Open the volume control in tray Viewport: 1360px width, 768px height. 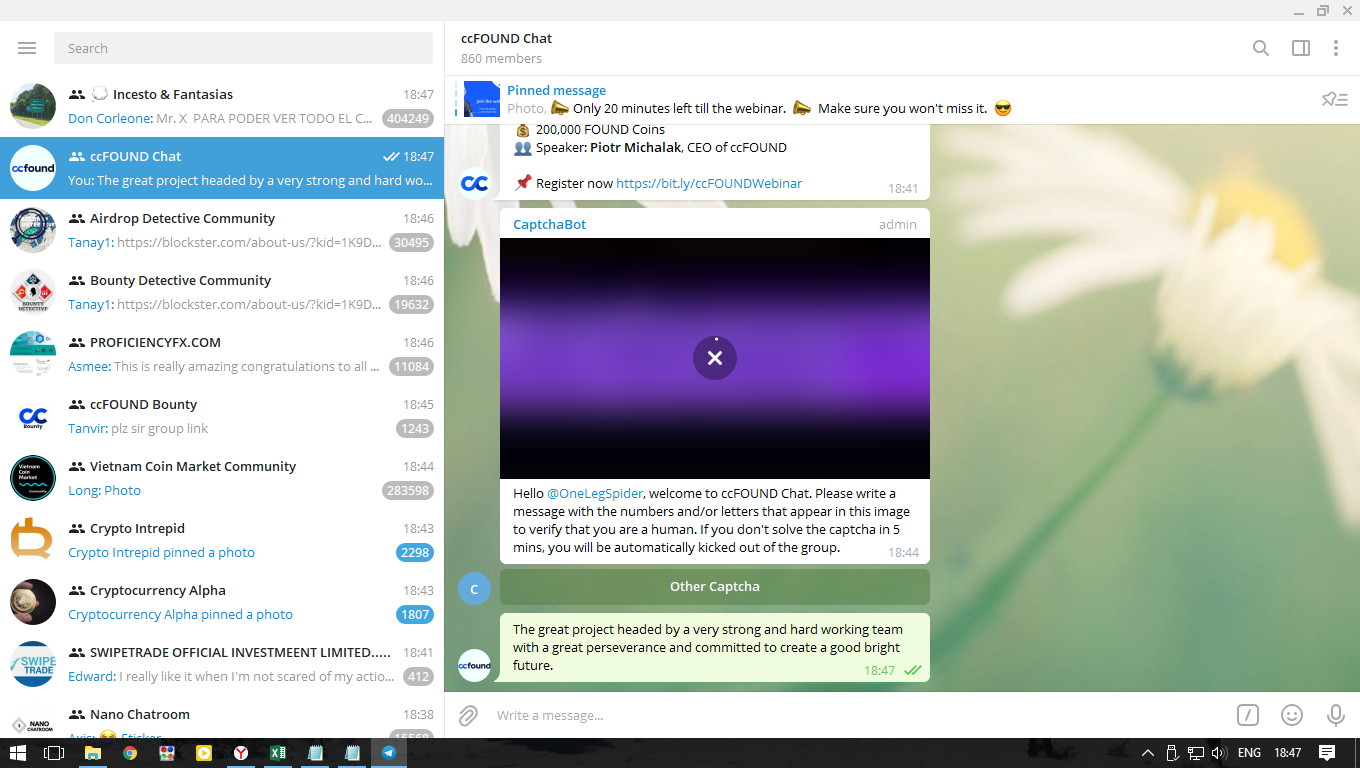click(x=1219, y=753)
